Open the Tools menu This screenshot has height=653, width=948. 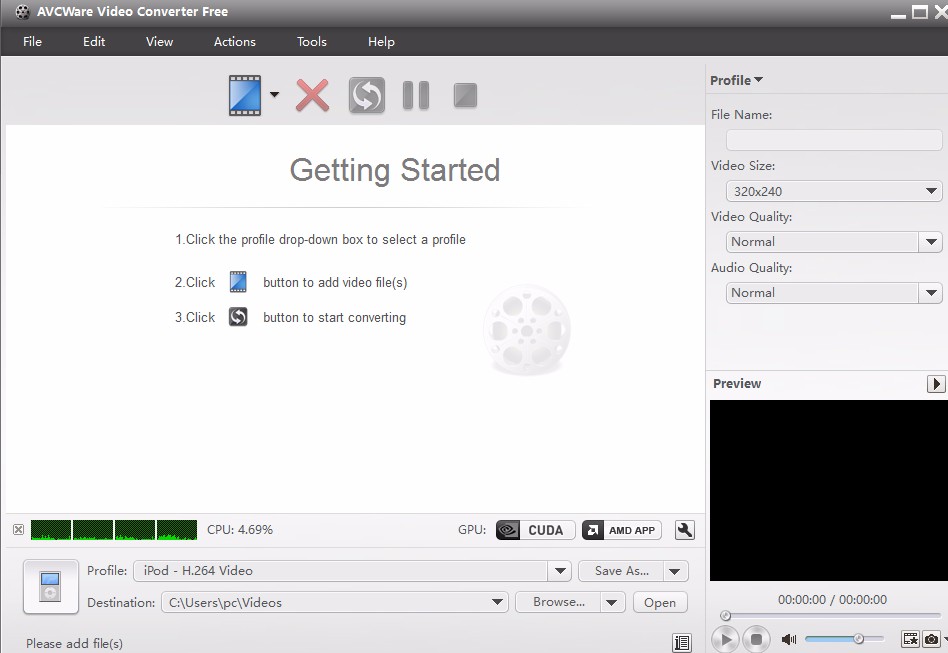coord(311,42)
